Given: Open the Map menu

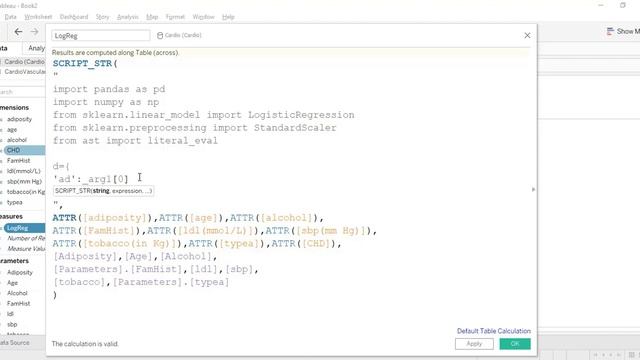Looking at the screenshot, I should point(152,17).
